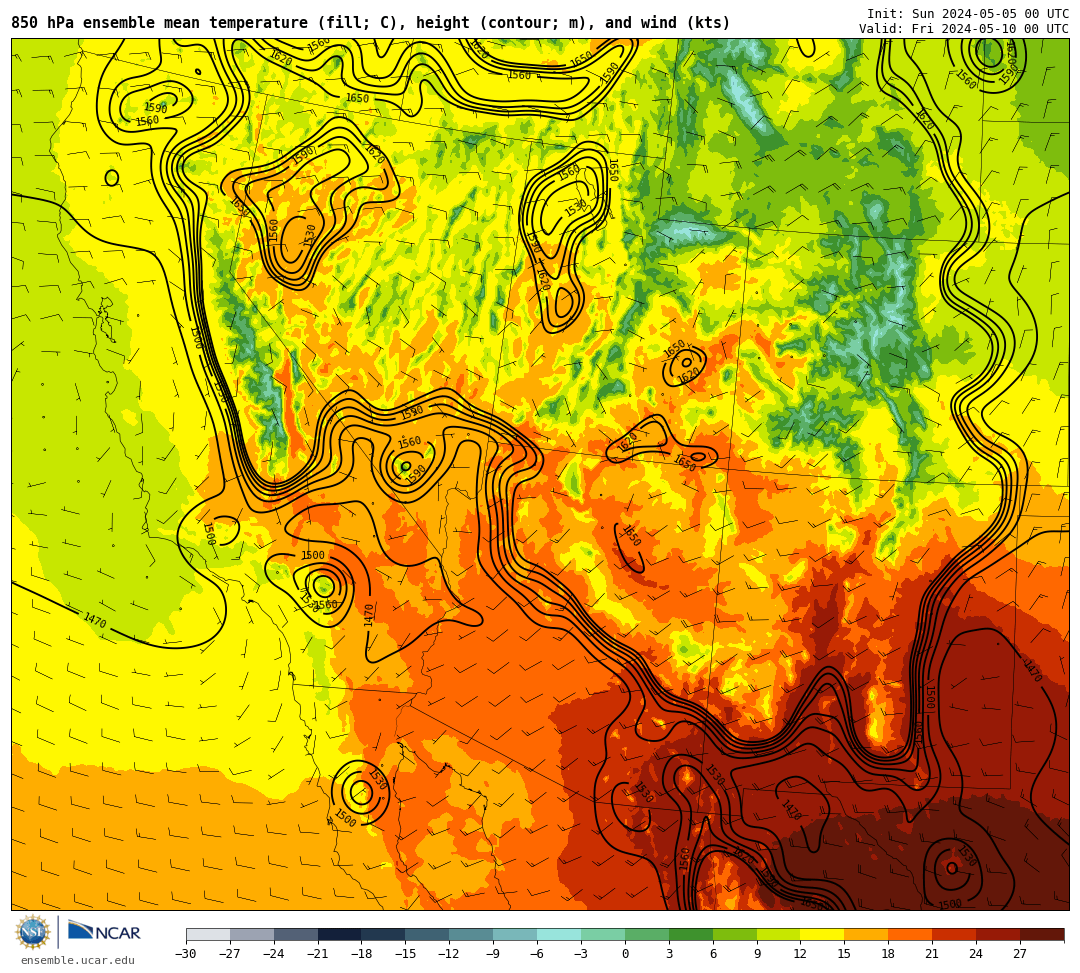
Task: Pick the dark green 3 to 6 segment
Action: 691,934
